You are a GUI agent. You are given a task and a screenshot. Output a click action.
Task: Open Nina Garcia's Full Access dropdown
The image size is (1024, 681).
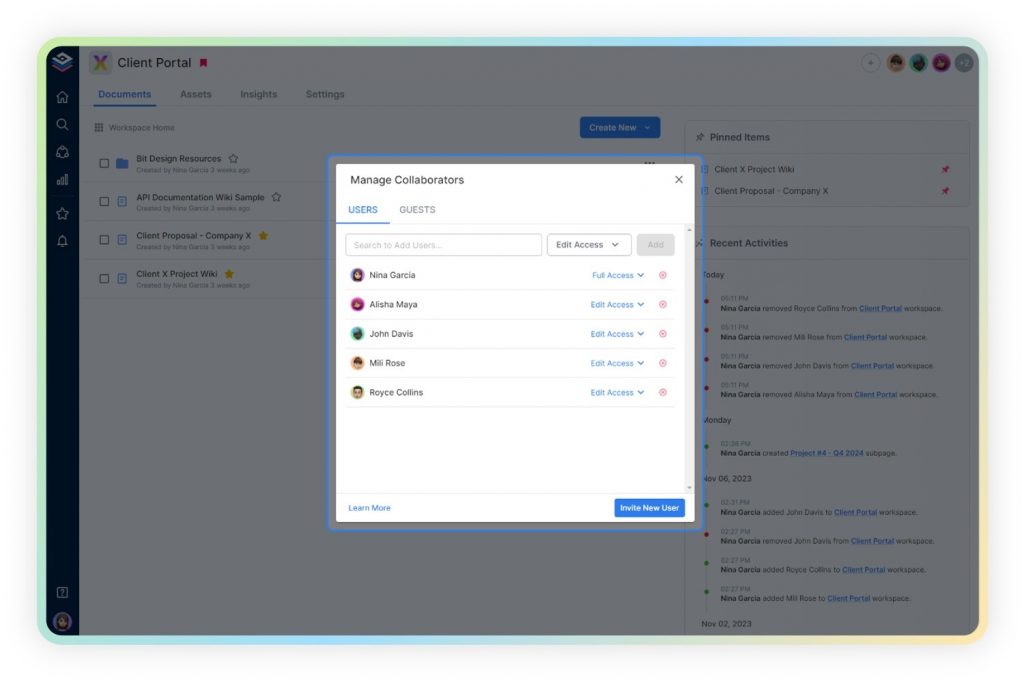coord(617,275)
